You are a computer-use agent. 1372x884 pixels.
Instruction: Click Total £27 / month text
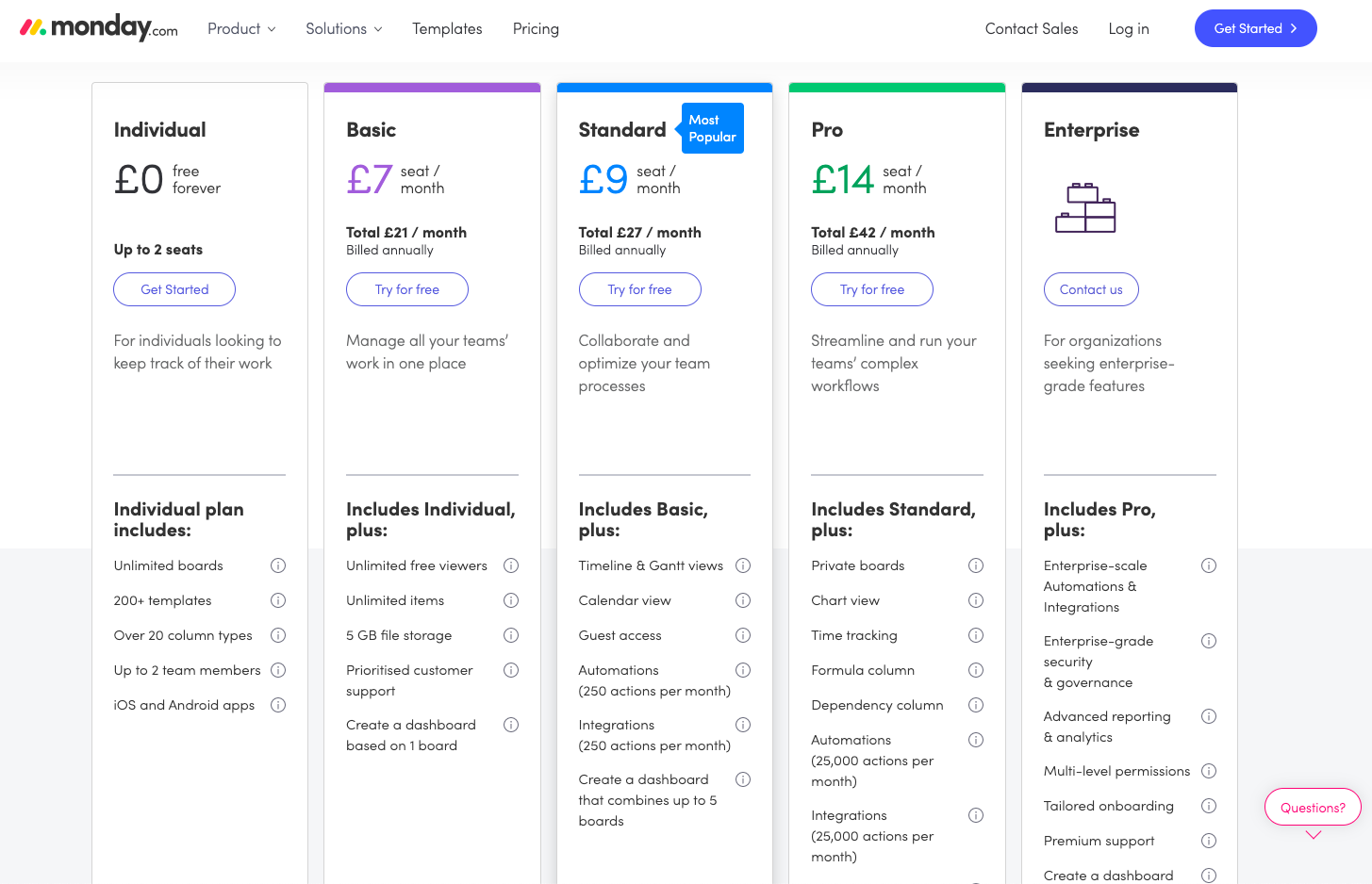(x=640, y=233)
